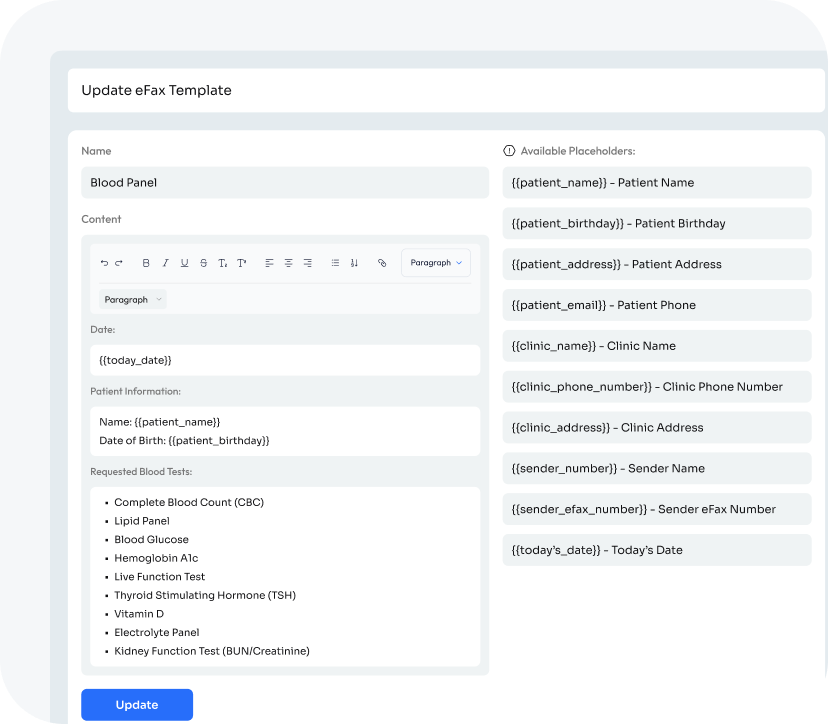
Task: Align text to the right
Action: pyautogui.click(x=307, y=263)
